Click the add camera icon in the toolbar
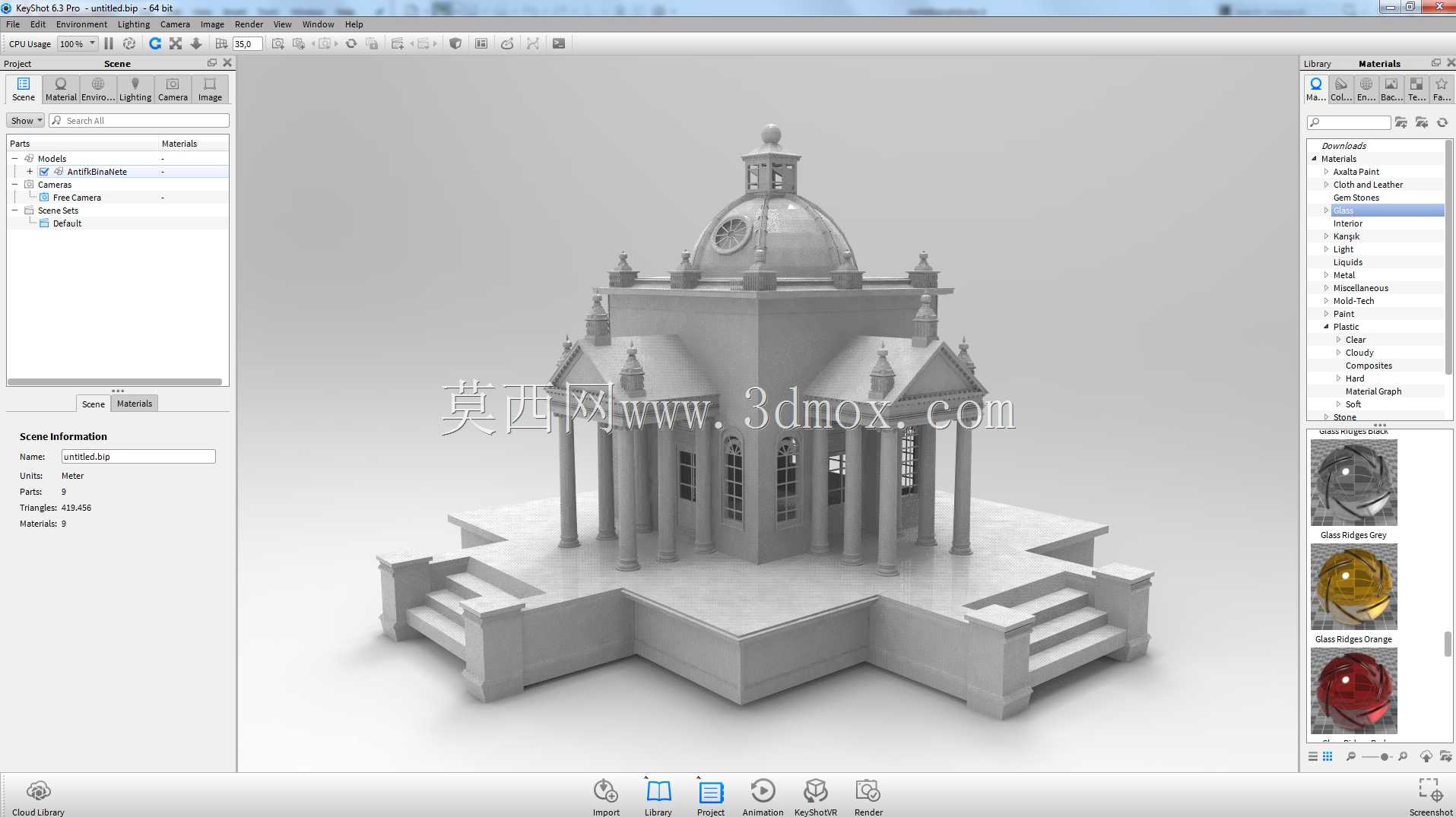1456x817 pixels. click(x=278, y=44)
